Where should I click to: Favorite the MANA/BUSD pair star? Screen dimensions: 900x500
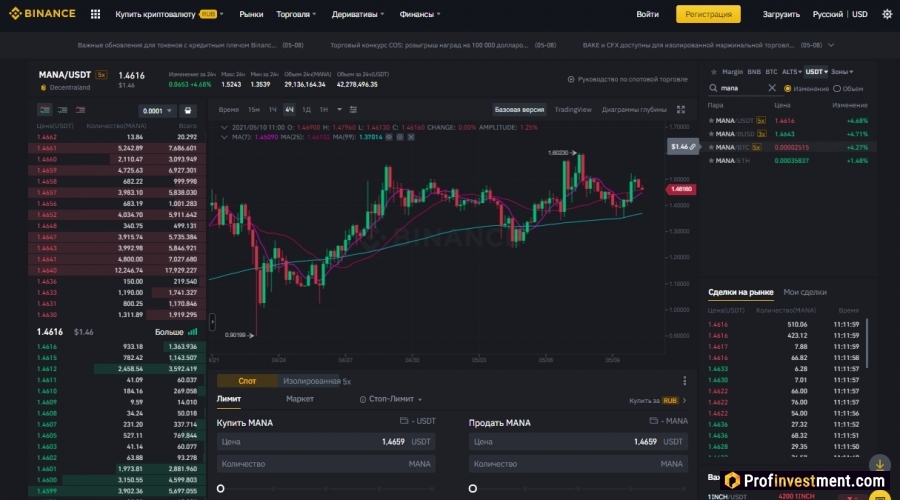tap(711, 134)
